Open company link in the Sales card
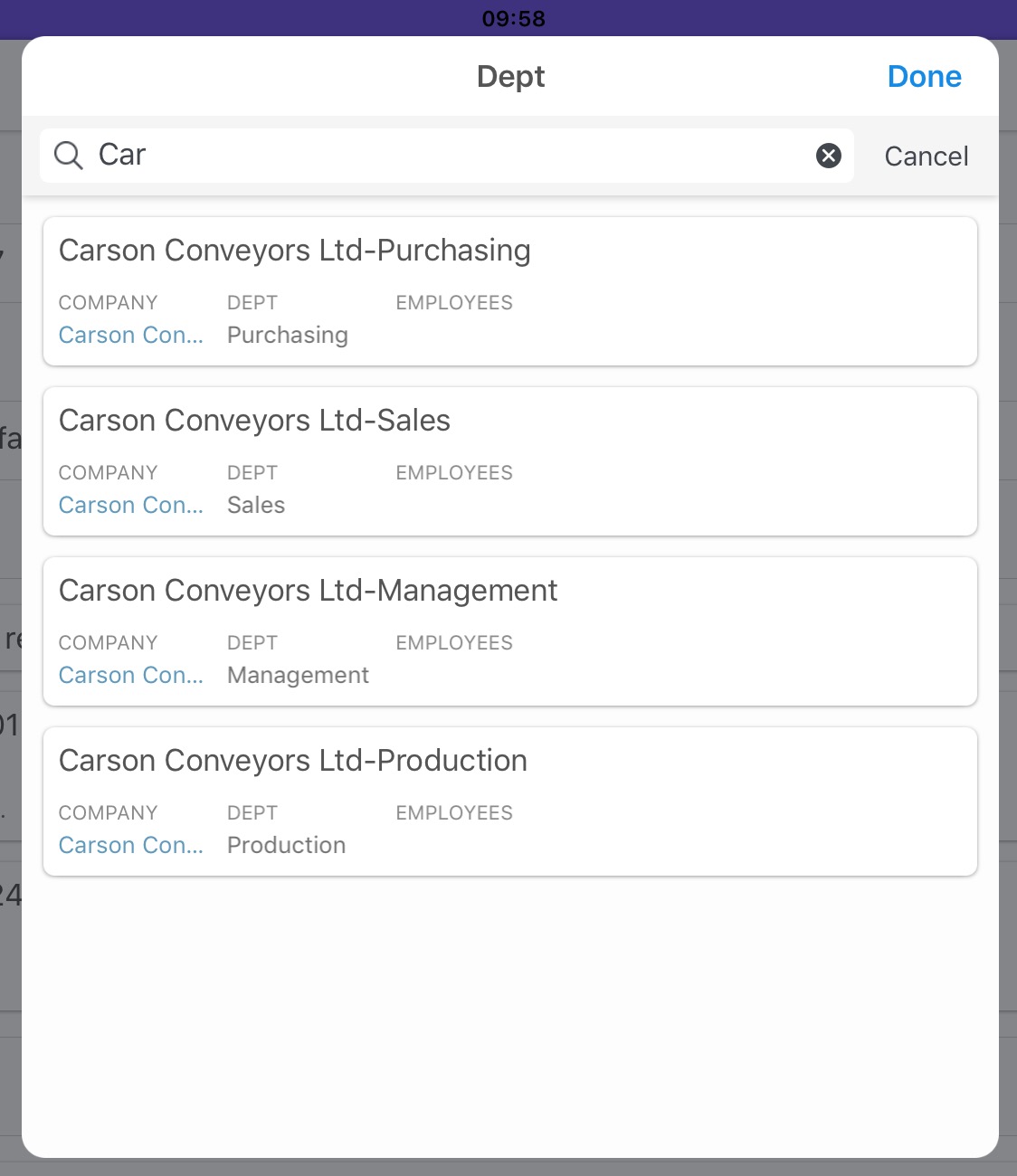Image resolution: width=1017 pixels, height=1176 pixels. (130, 506)
